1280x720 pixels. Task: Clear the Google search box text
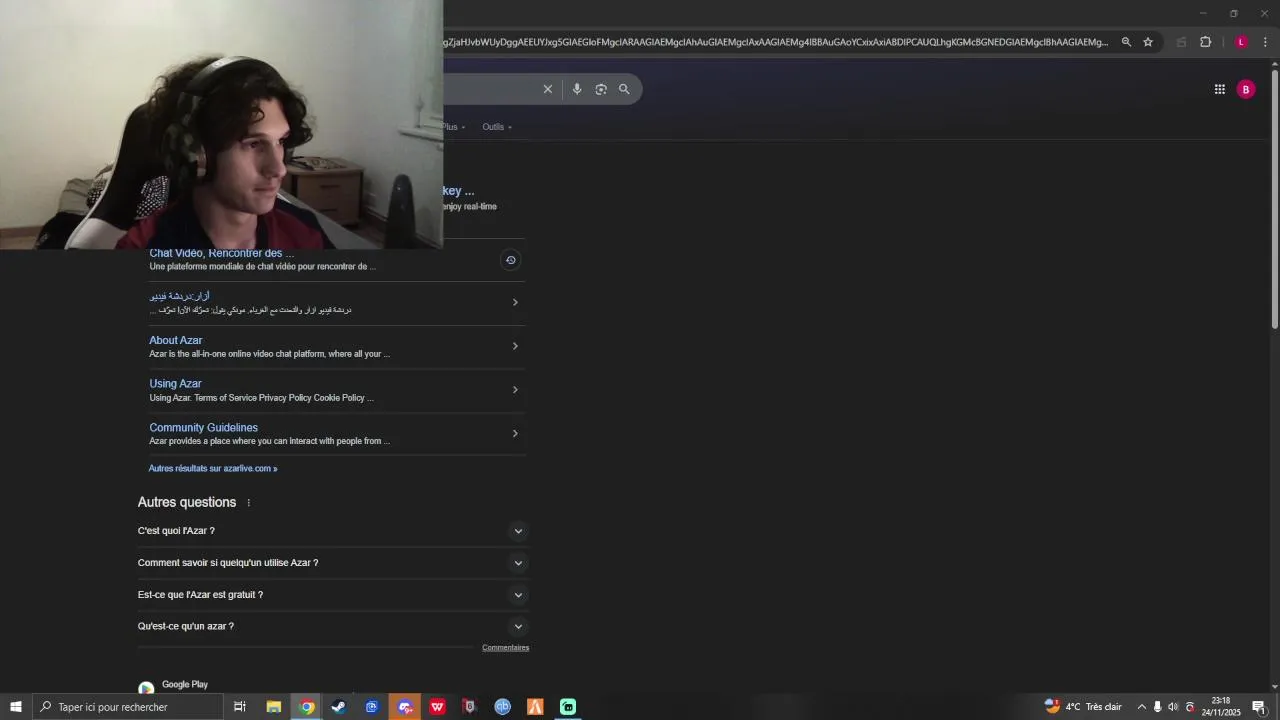coord(547,89)
